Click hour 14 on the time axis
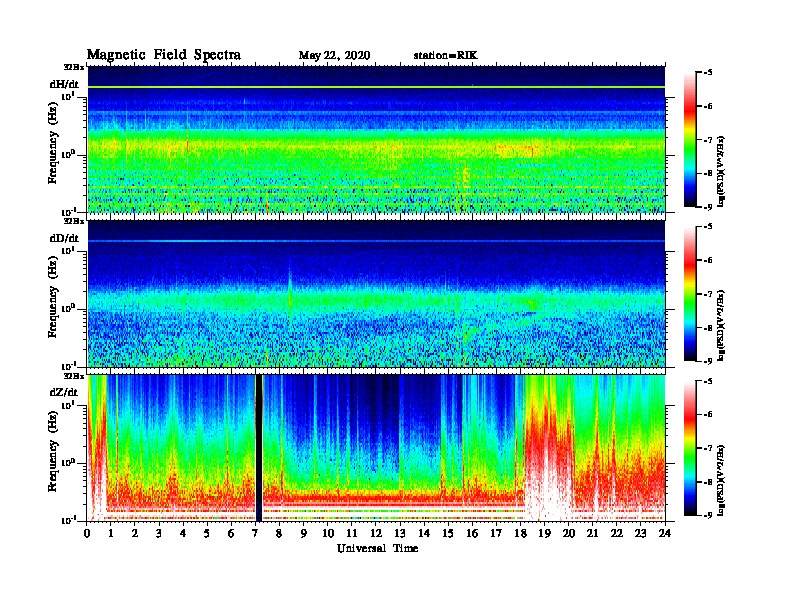This screenshot has height=612, width=792. (424, 533)
